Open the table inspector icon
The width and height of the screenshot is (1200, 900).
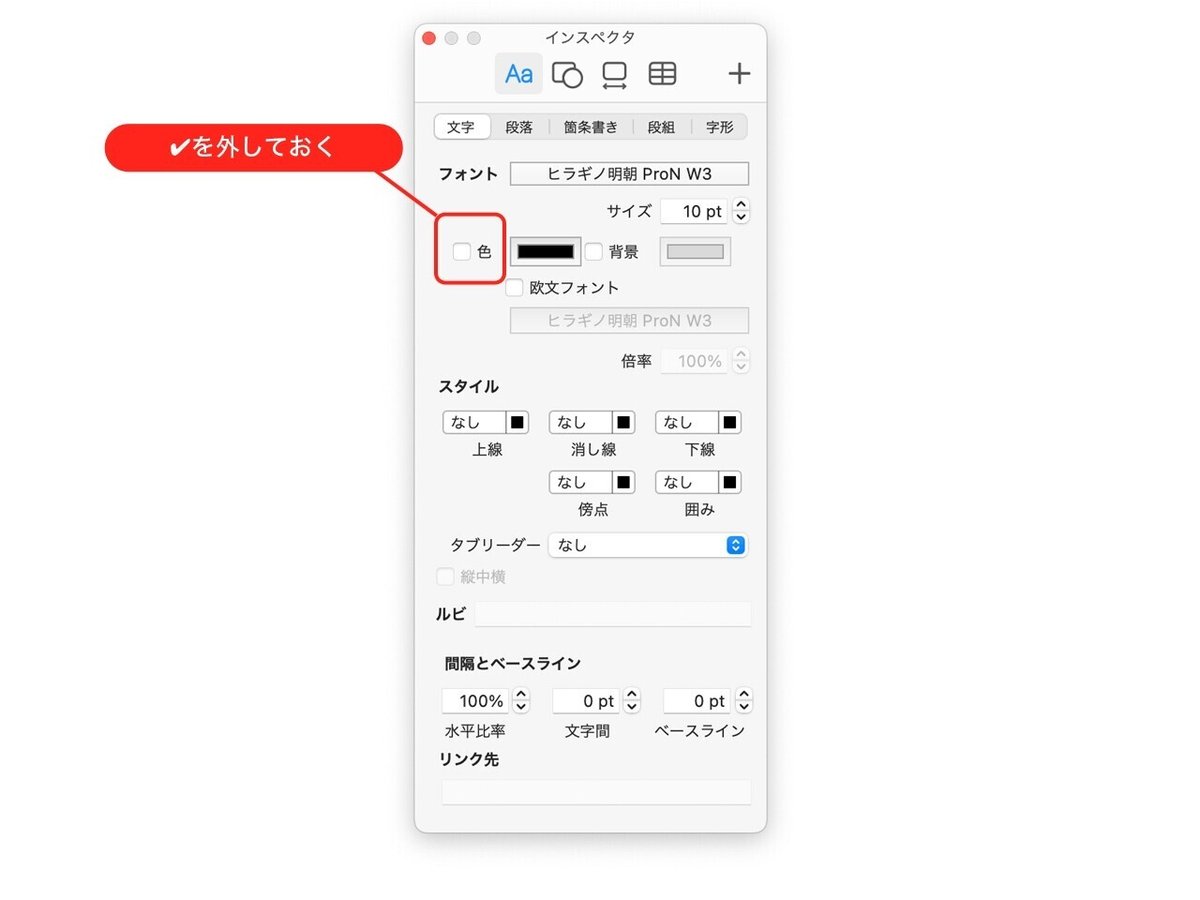point(662,73)
